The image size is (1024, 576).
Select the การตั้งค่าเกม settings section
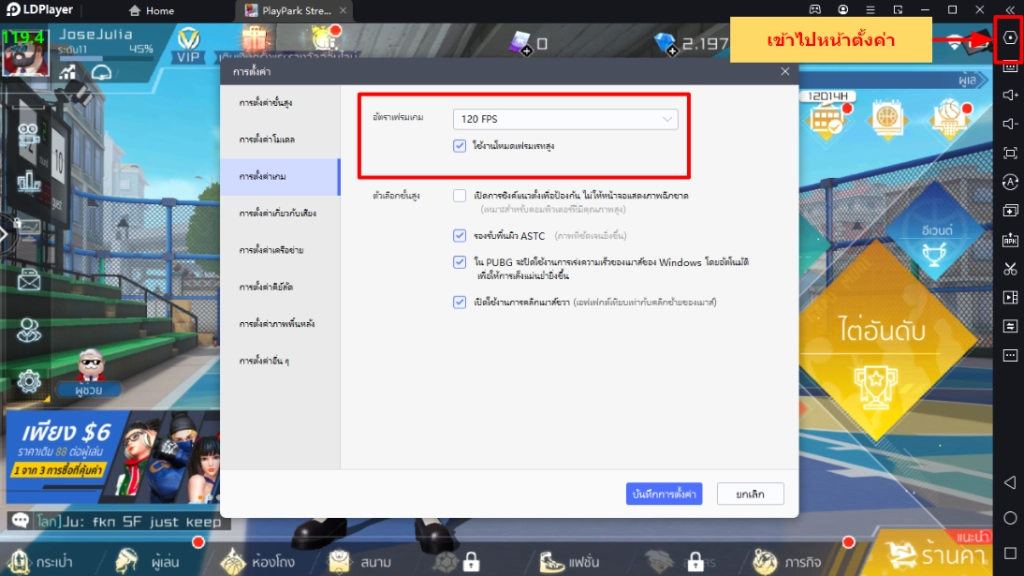[280, 176]
